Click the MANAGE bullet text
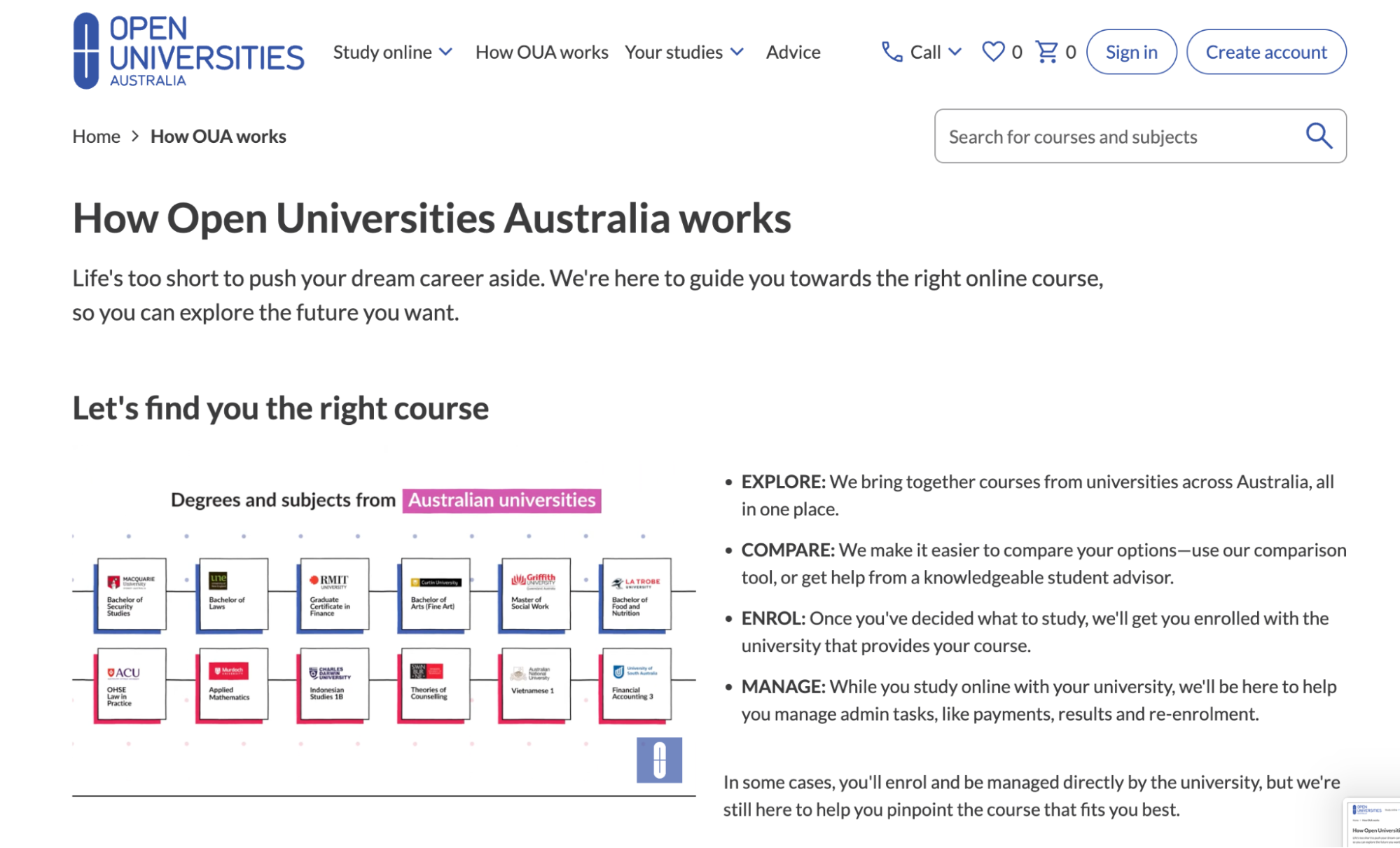This screenshot has width=1400, height=848. pyautogui.click(x=1039, y=700)
